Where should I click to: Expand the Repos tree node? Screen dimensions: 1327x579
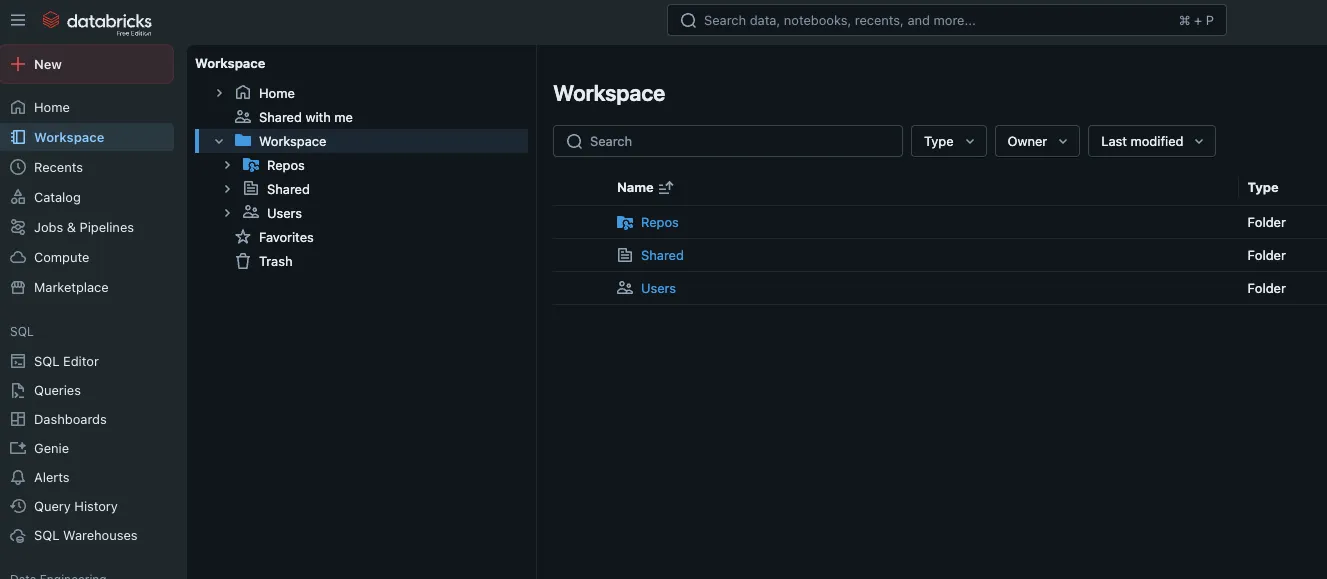pos(227,165)
